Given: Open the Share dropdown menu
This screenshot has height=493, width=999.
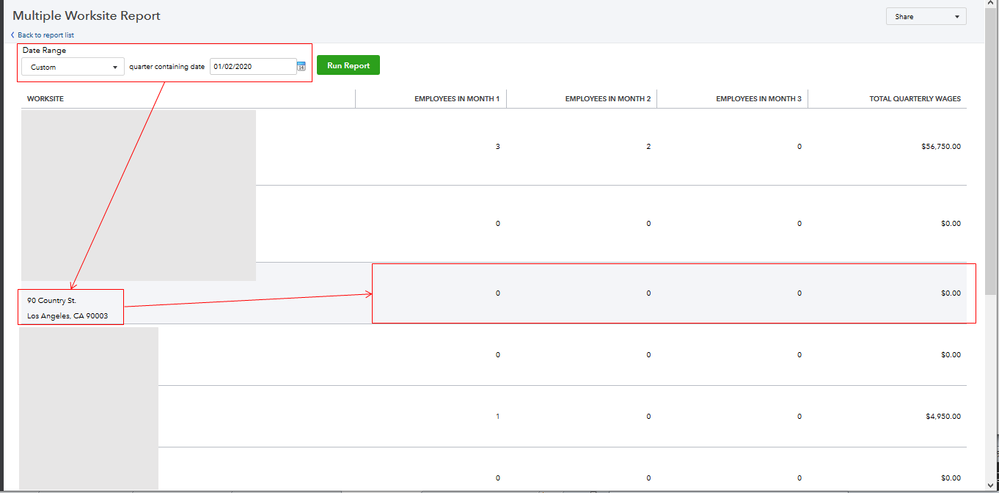Looking at the screenshot, I should [926, 17].
